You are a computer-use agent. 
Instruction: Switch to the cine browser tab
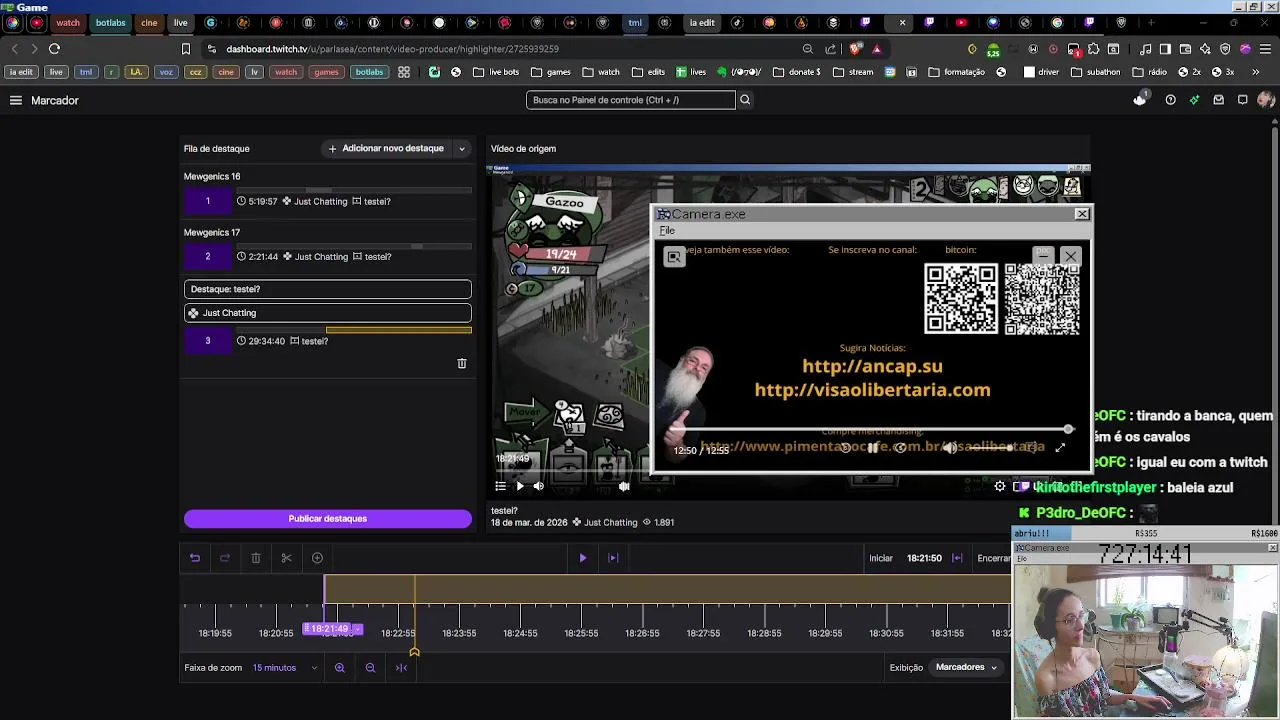[x=149, y=22]
